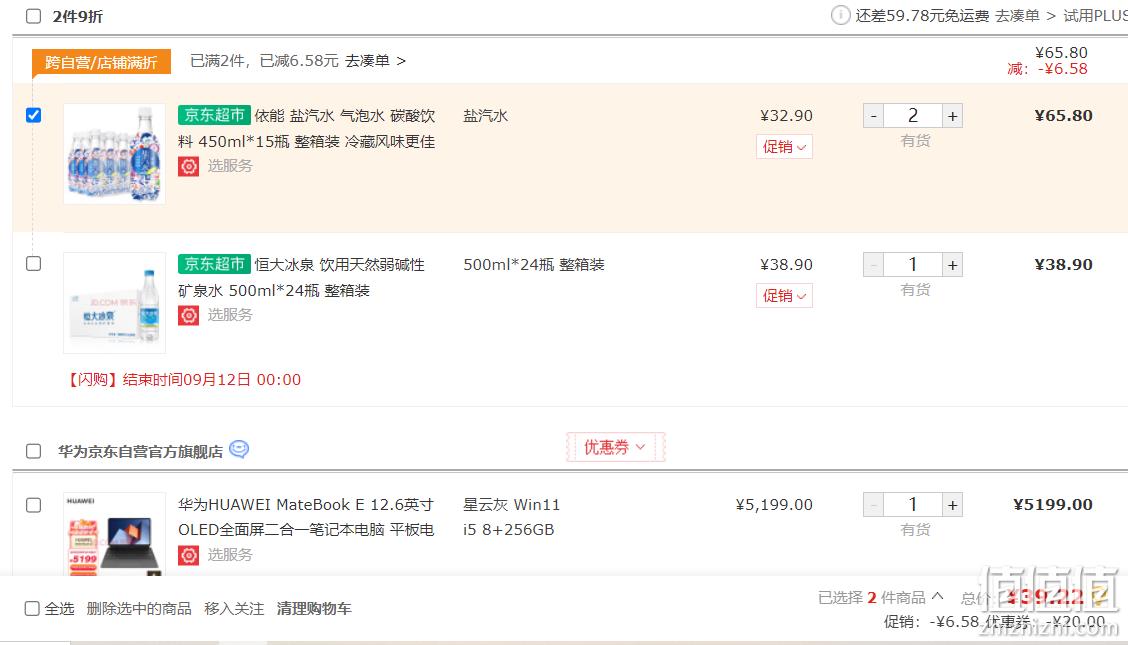1128x645 pixels.
Task: Click the service gear icon for HUAWEI MateBook E
Action: pyautogui.click(x=188, y=555)
